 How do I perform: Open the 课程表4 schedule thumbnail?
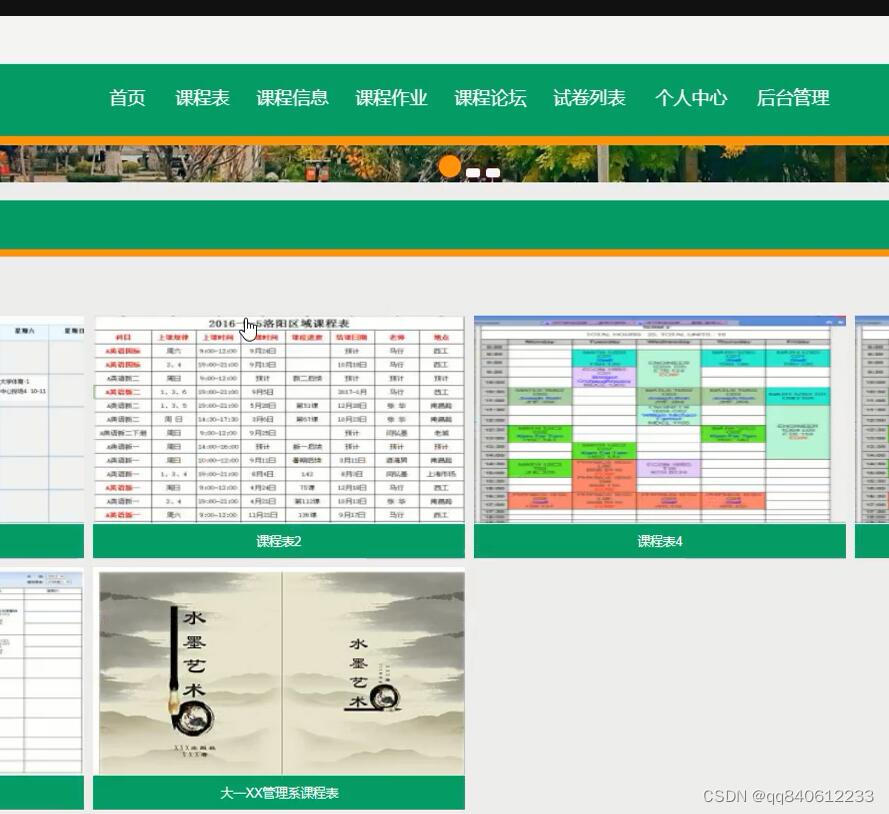[x=659, y=420]
